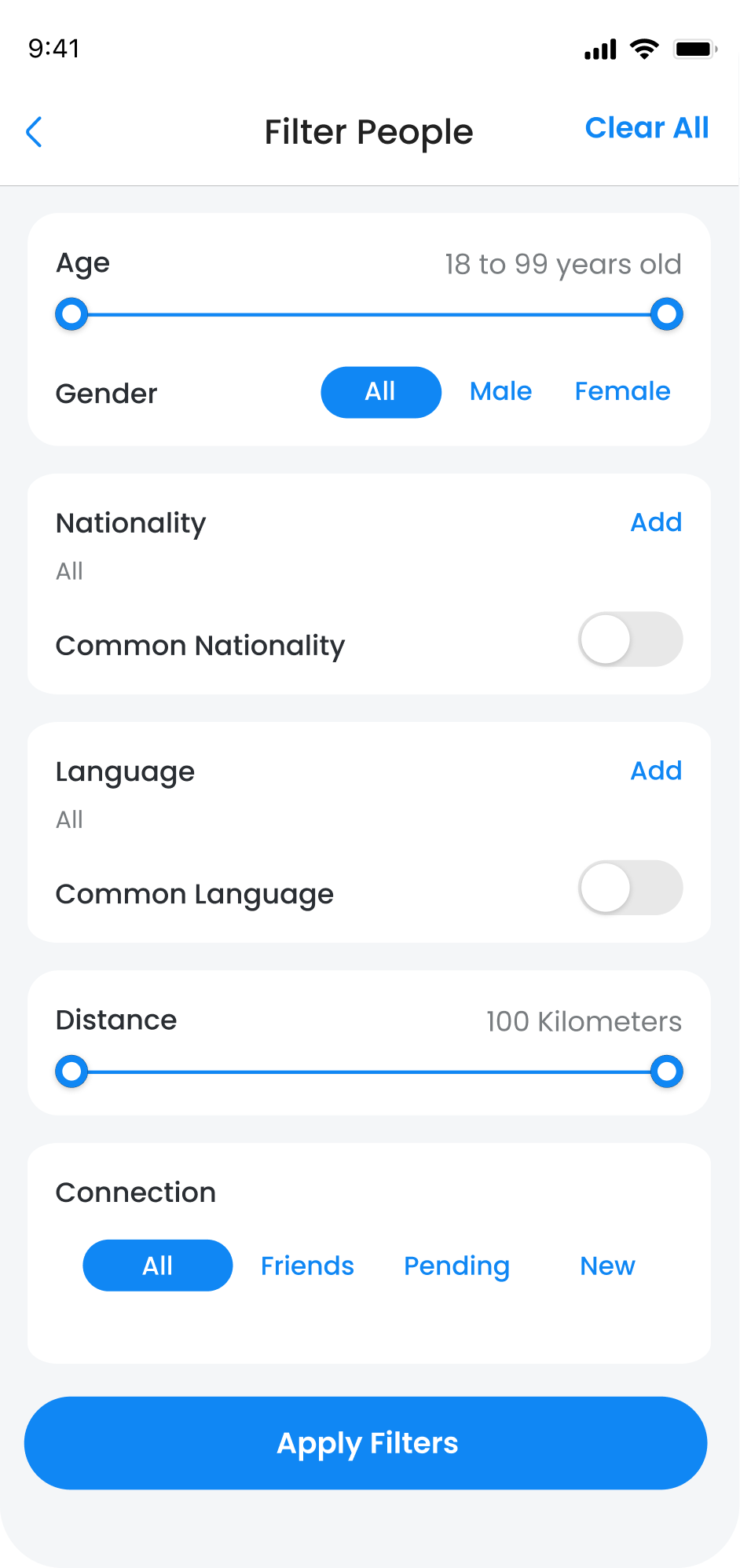Screen dimensions: 740x1568
Task: Enable the Common Language switch
Action: point(630,888)
